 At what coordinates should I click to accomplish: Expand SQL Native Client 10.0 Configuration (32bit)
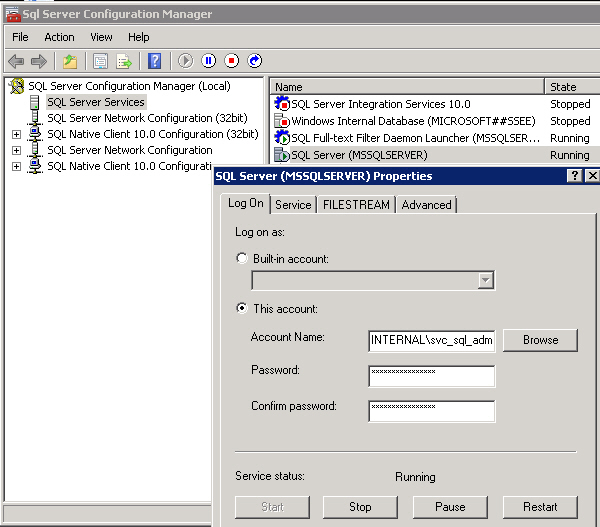tap(16, 134)
